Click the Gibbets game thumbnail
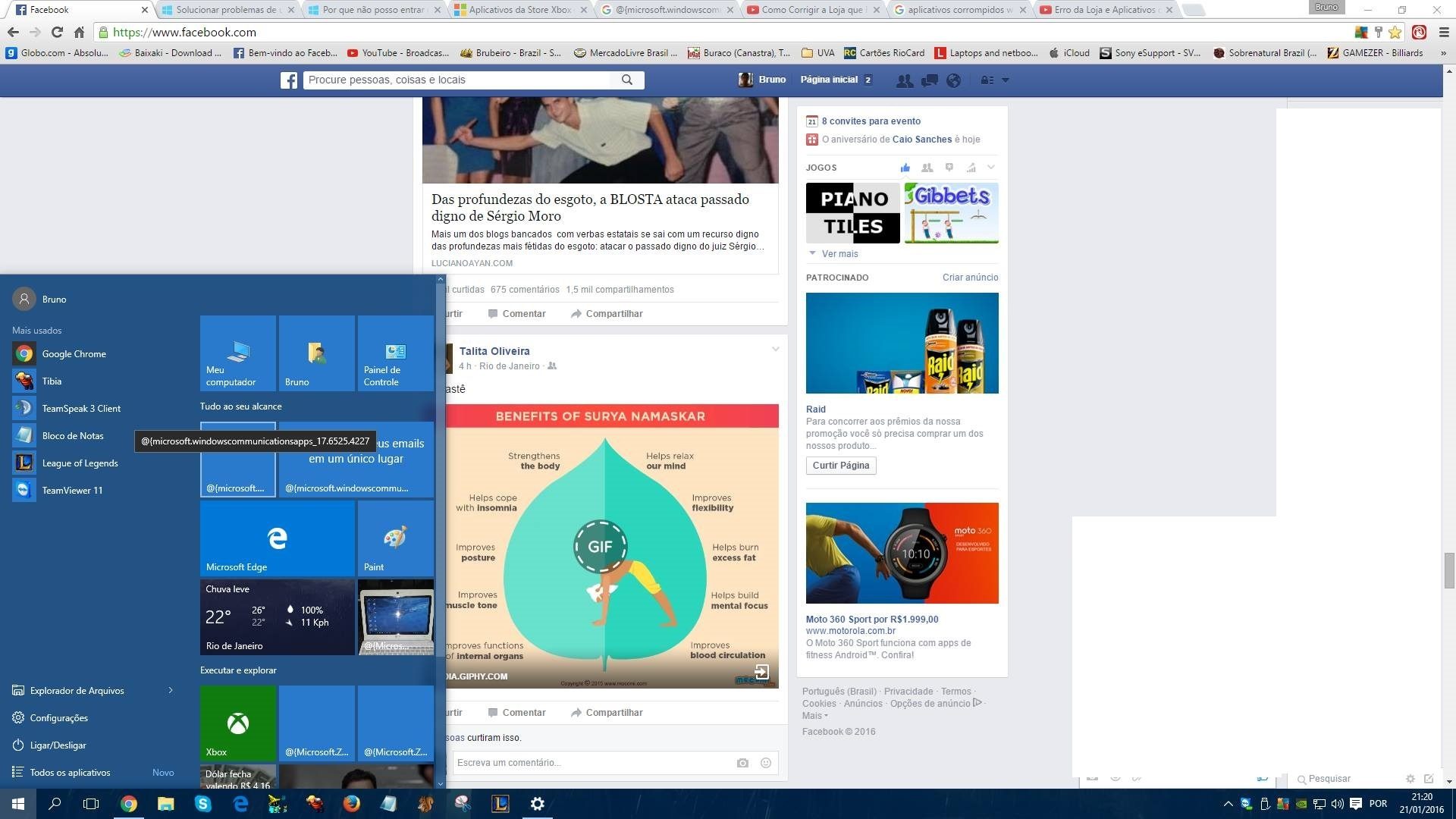Viewport: 1456px width, 819px height. (x=951, y=213)
